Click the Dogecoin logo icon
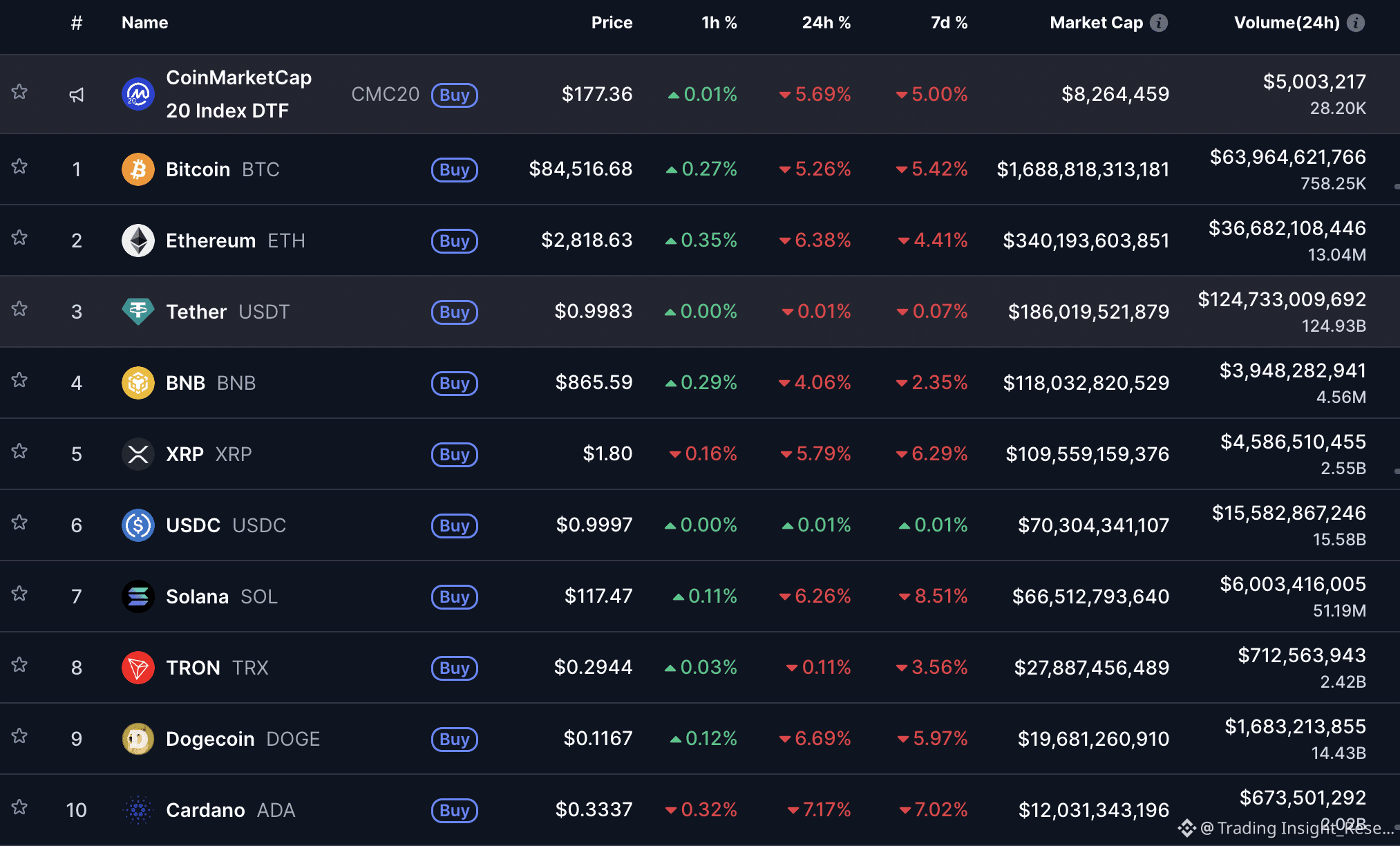The width and height of the screenshot is (1400, 846). click(138, 739)
